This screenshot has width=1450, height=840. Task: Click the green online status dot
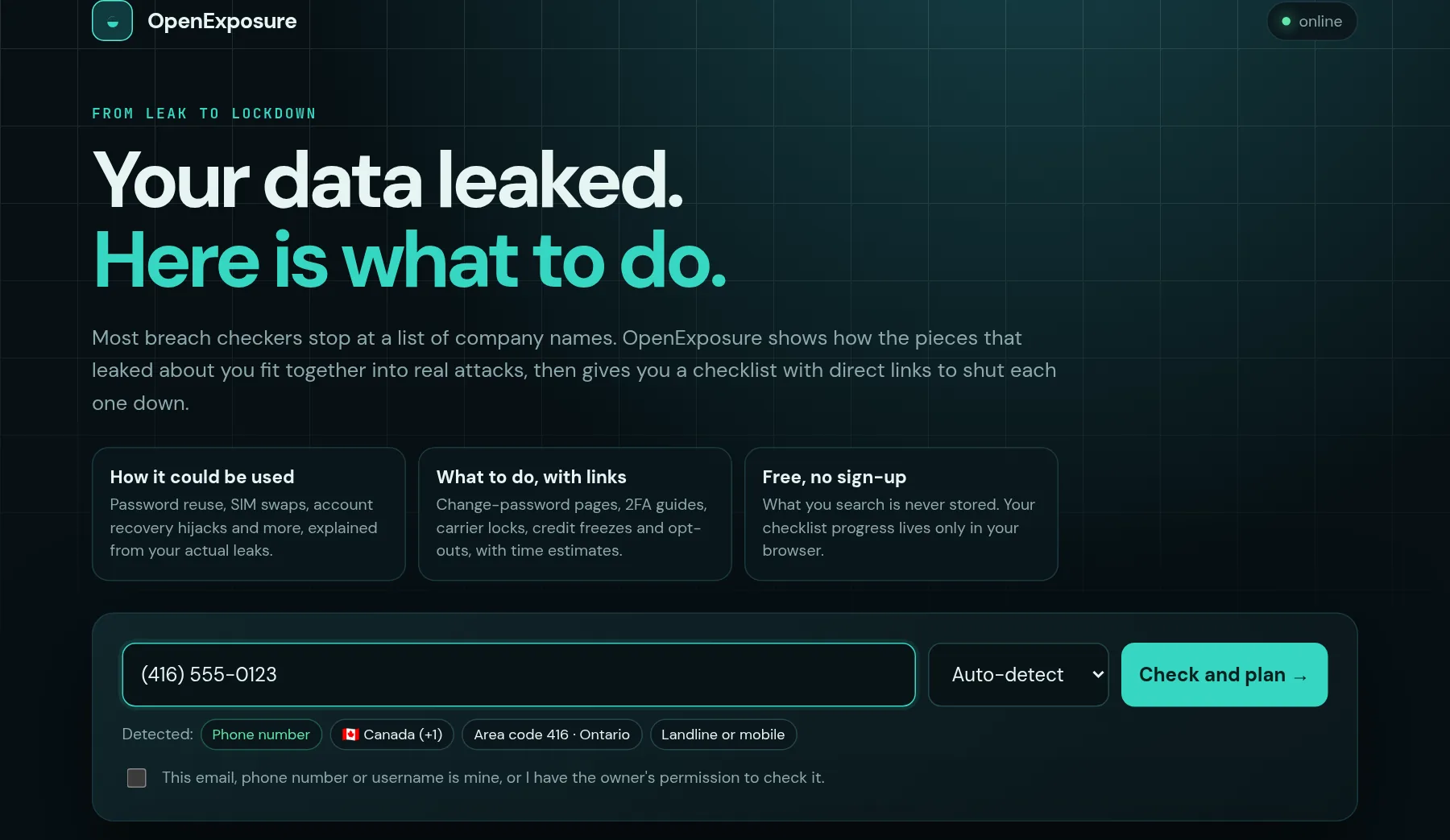click(x=1286, y=22)
